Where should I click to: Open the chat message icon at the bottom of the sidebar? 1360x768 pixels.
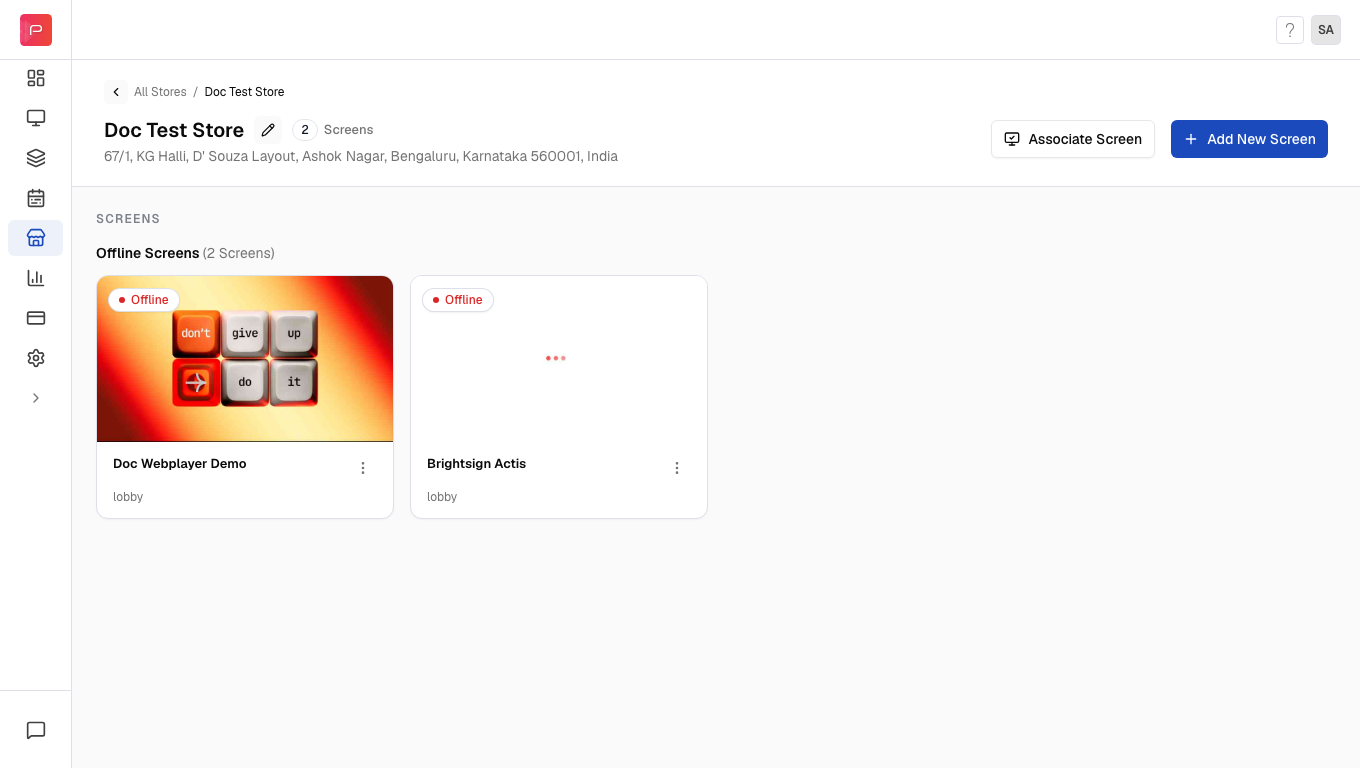(x=36, y=730)
